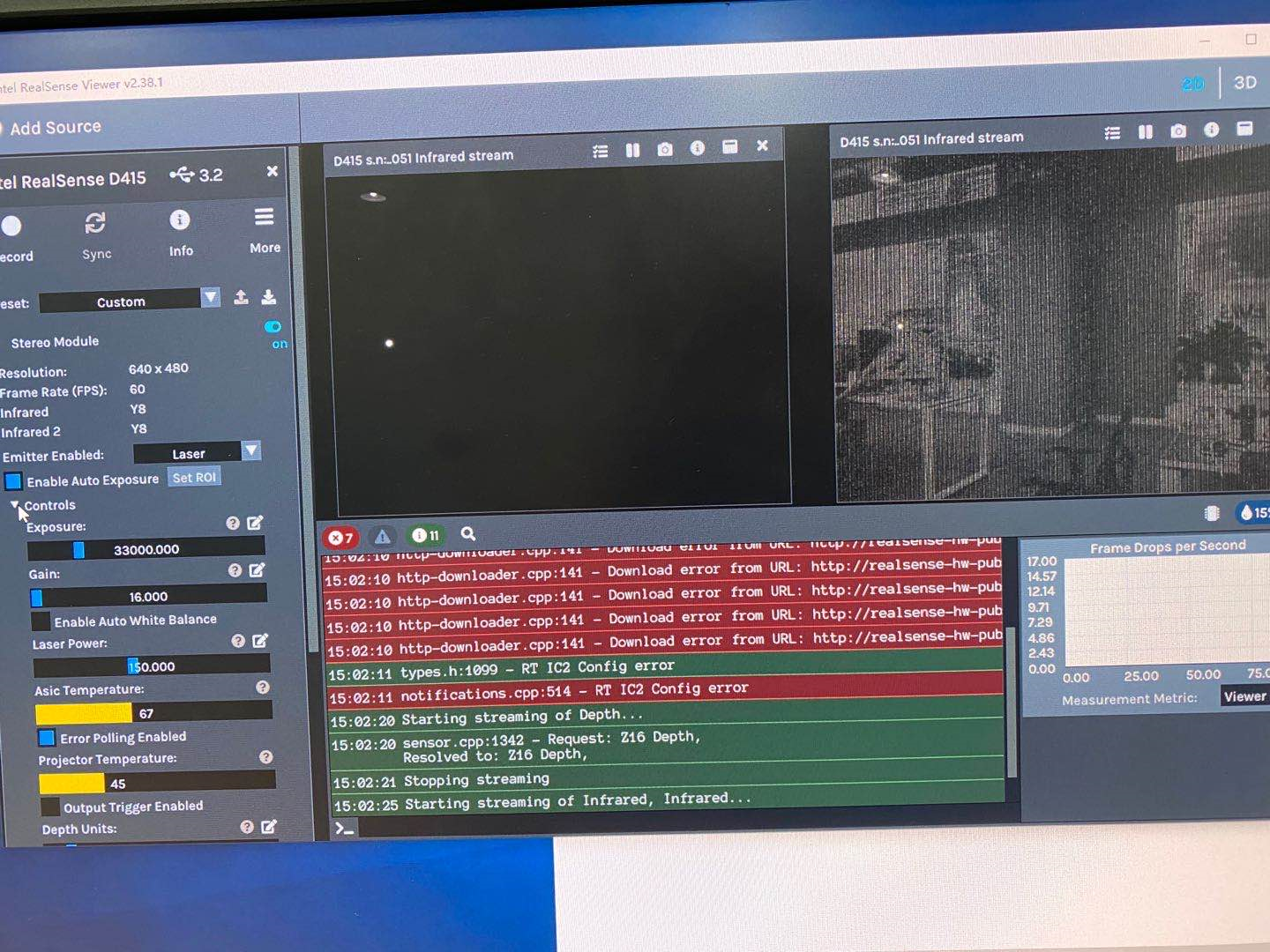Take snapshot of left Infrared stream
Image resolution: width=1270 pixels, height=952 pixels.
pyautogui.click(x=665, y=150)
